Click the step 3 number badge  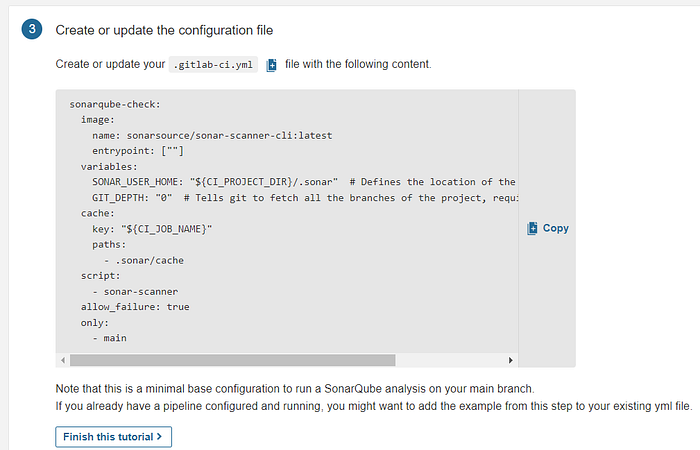32,29
